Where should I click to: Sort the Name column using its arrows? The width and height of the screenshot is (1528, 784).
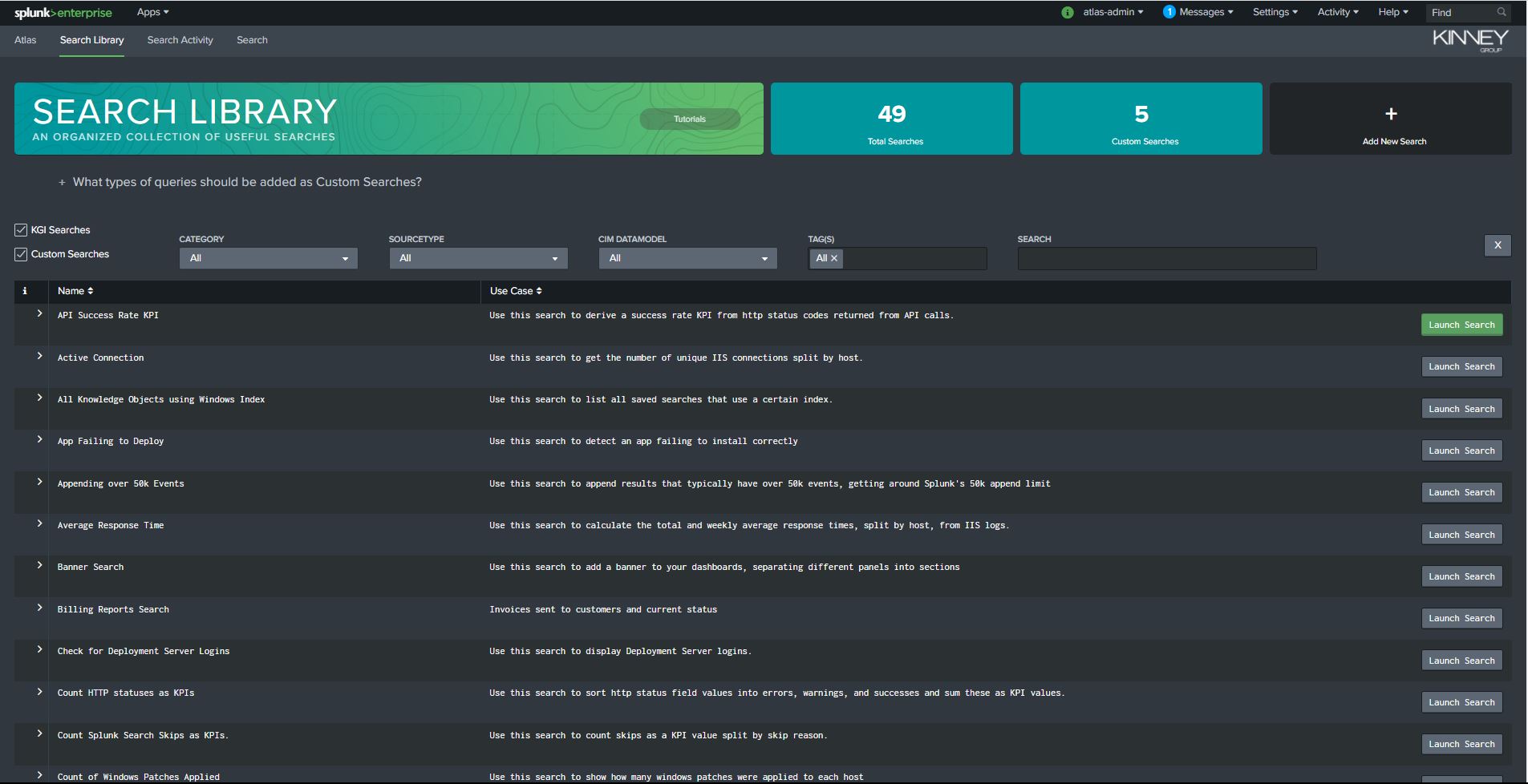click(x=91, y=291)
